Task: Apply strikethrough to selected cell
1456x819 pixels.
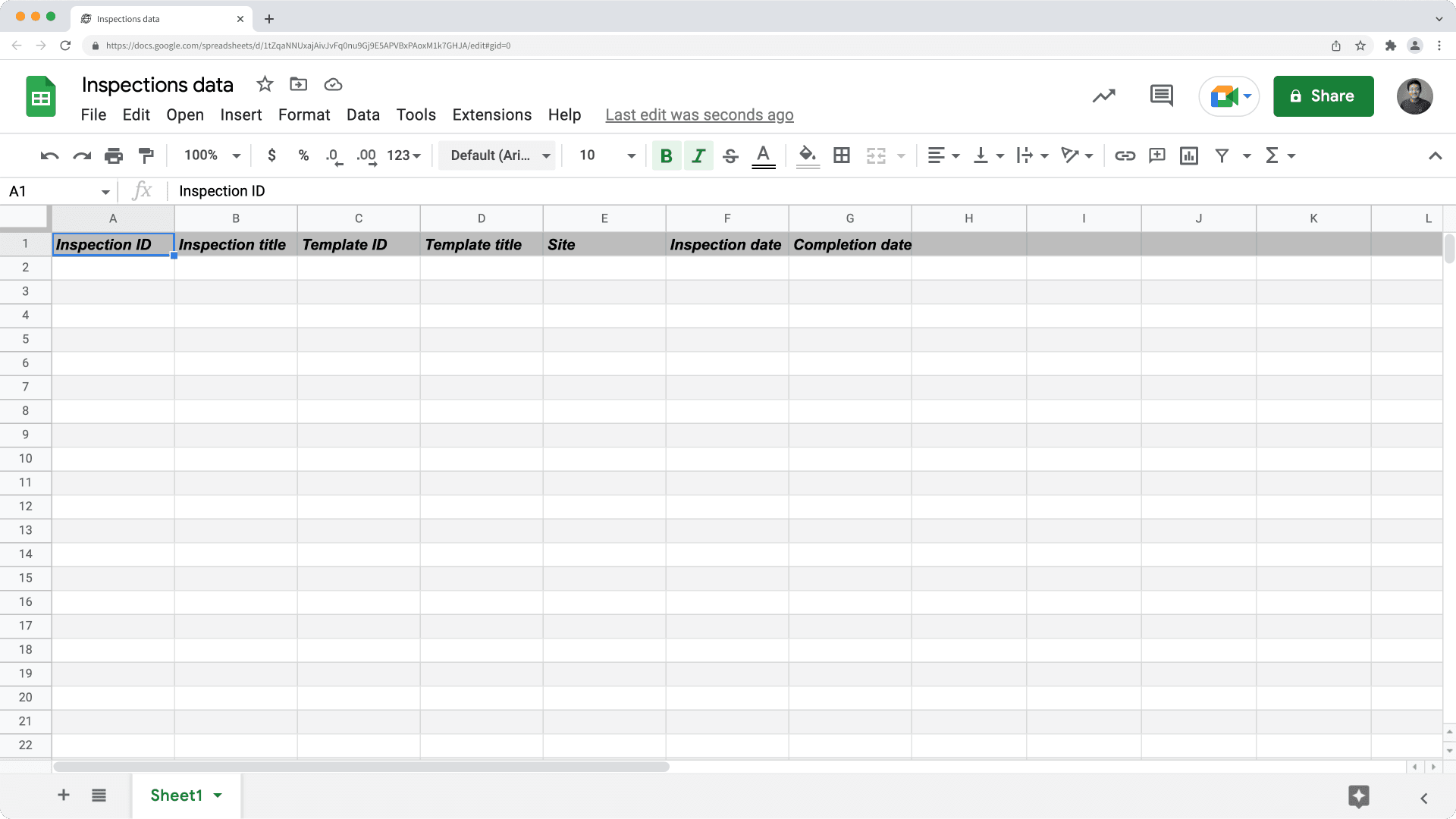Action: coord(730,155)
